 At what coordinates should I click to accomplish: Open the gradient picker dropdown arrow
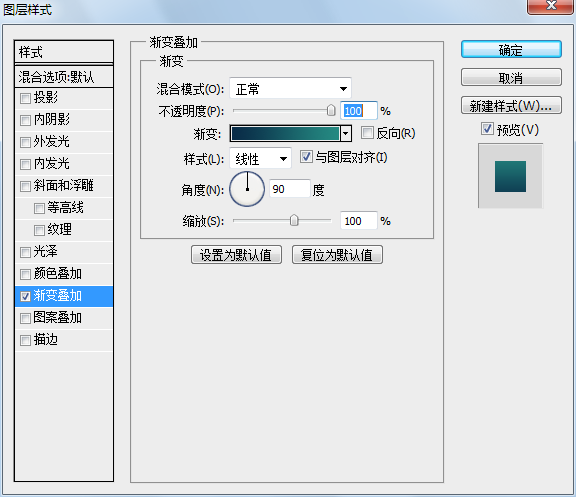(x=346, y=133)
